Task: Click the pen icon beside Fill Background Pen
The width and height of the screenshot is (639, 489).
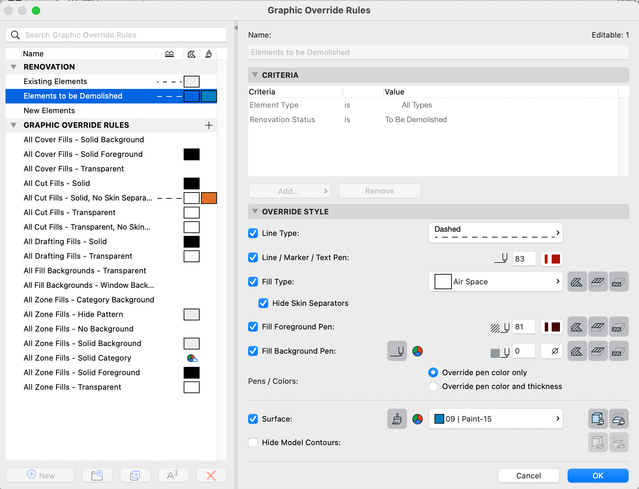Action: tap(397, 351)
